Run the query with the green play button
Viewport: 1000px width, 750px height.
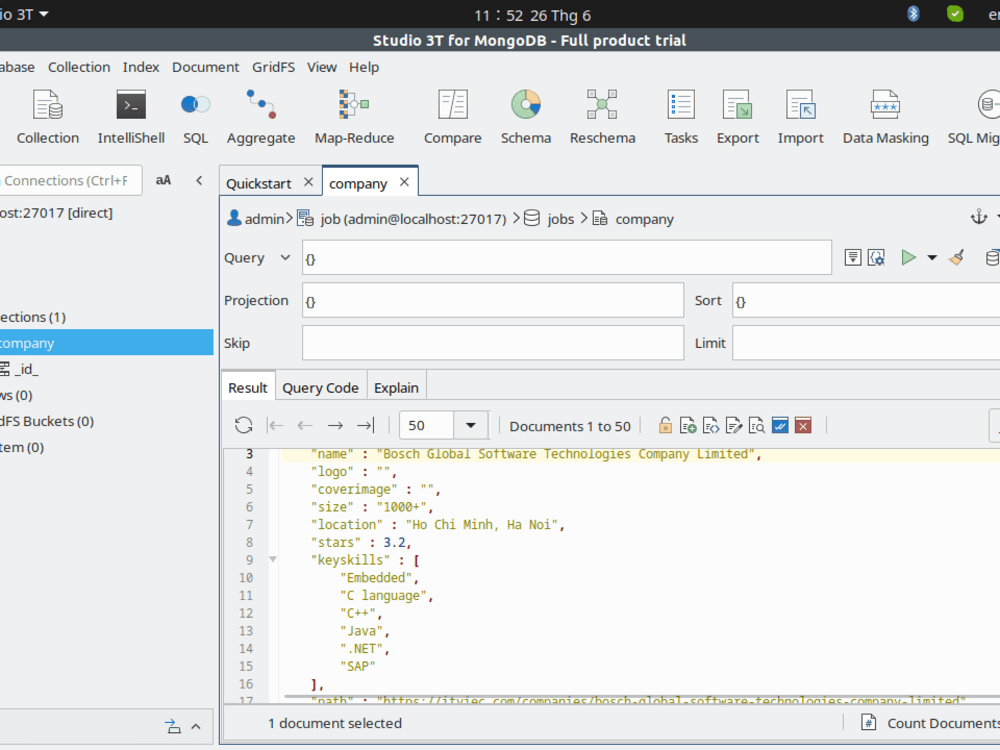[x=908, y=258]
